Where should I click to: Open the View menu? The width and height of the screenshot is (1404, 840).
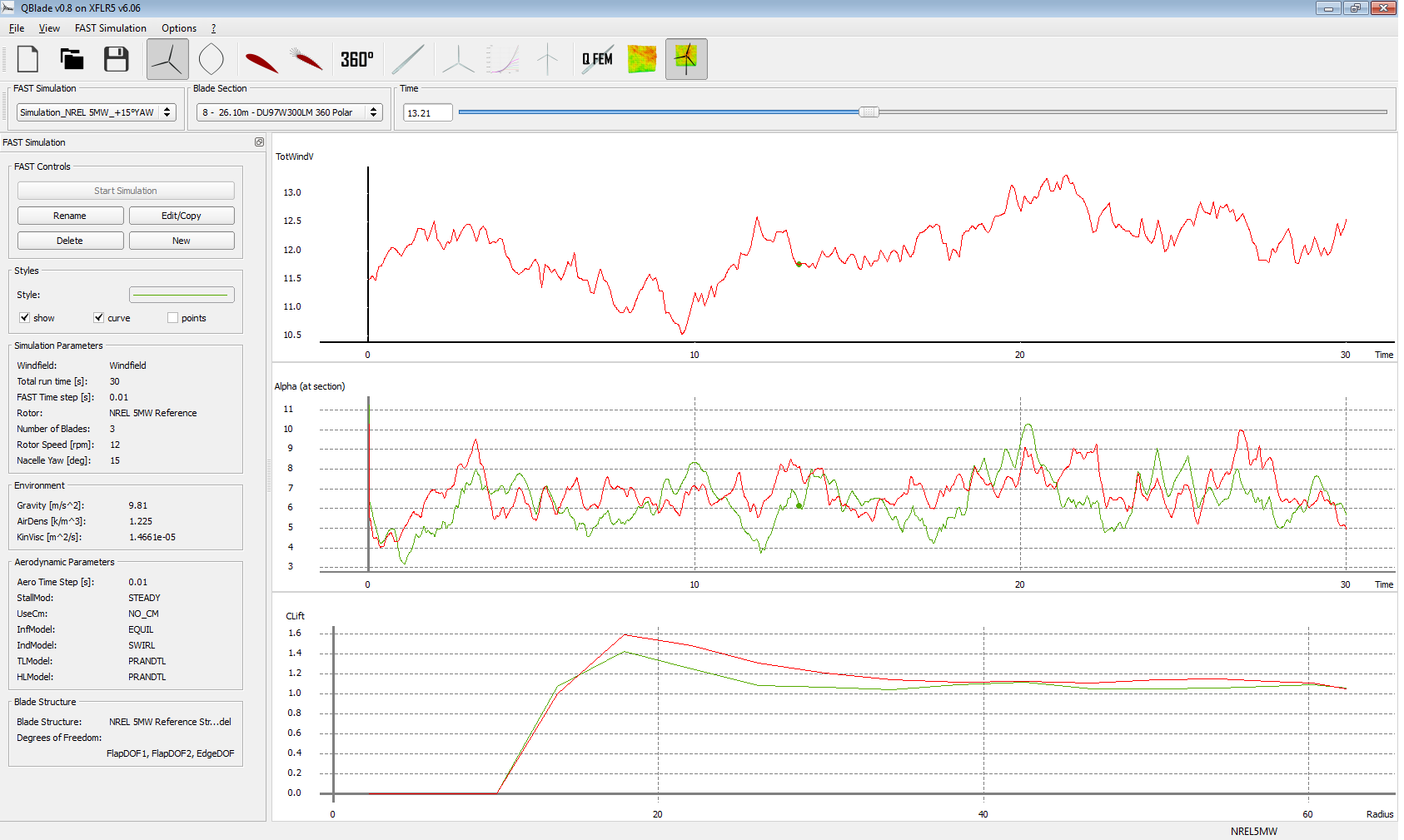pos(49,27)
